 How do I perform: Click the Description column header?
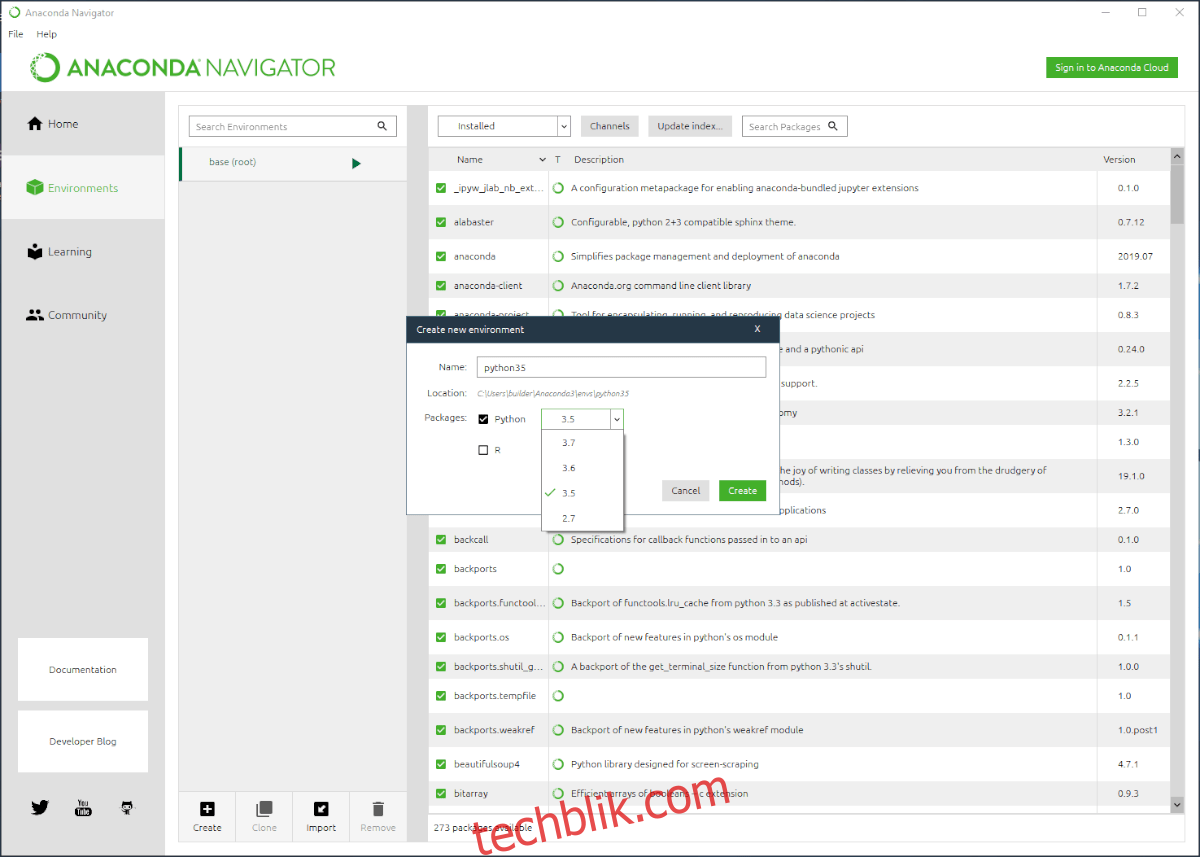[599, 160]
